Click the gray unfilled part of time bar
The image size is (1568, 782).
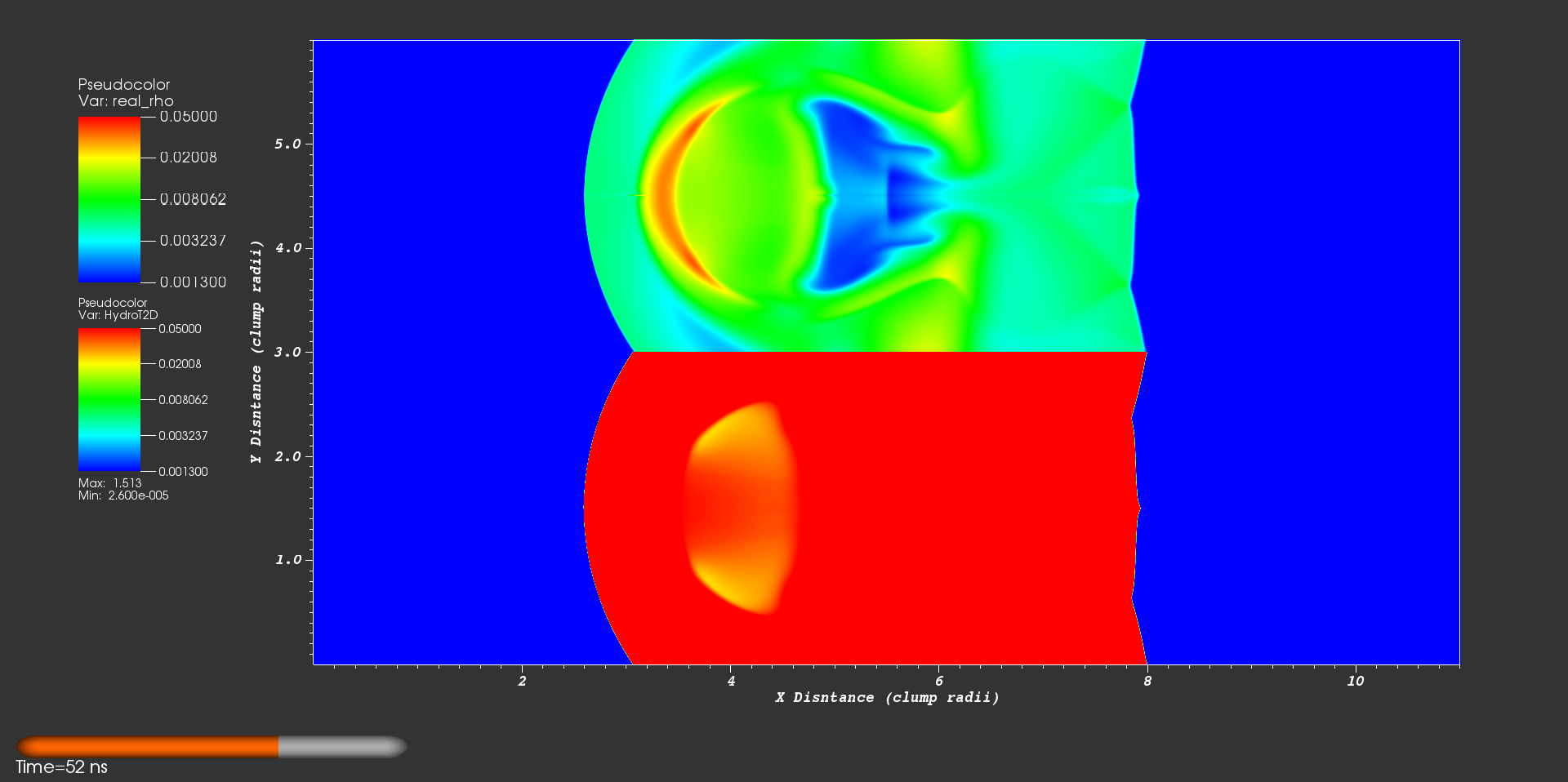tap(342, 747)
